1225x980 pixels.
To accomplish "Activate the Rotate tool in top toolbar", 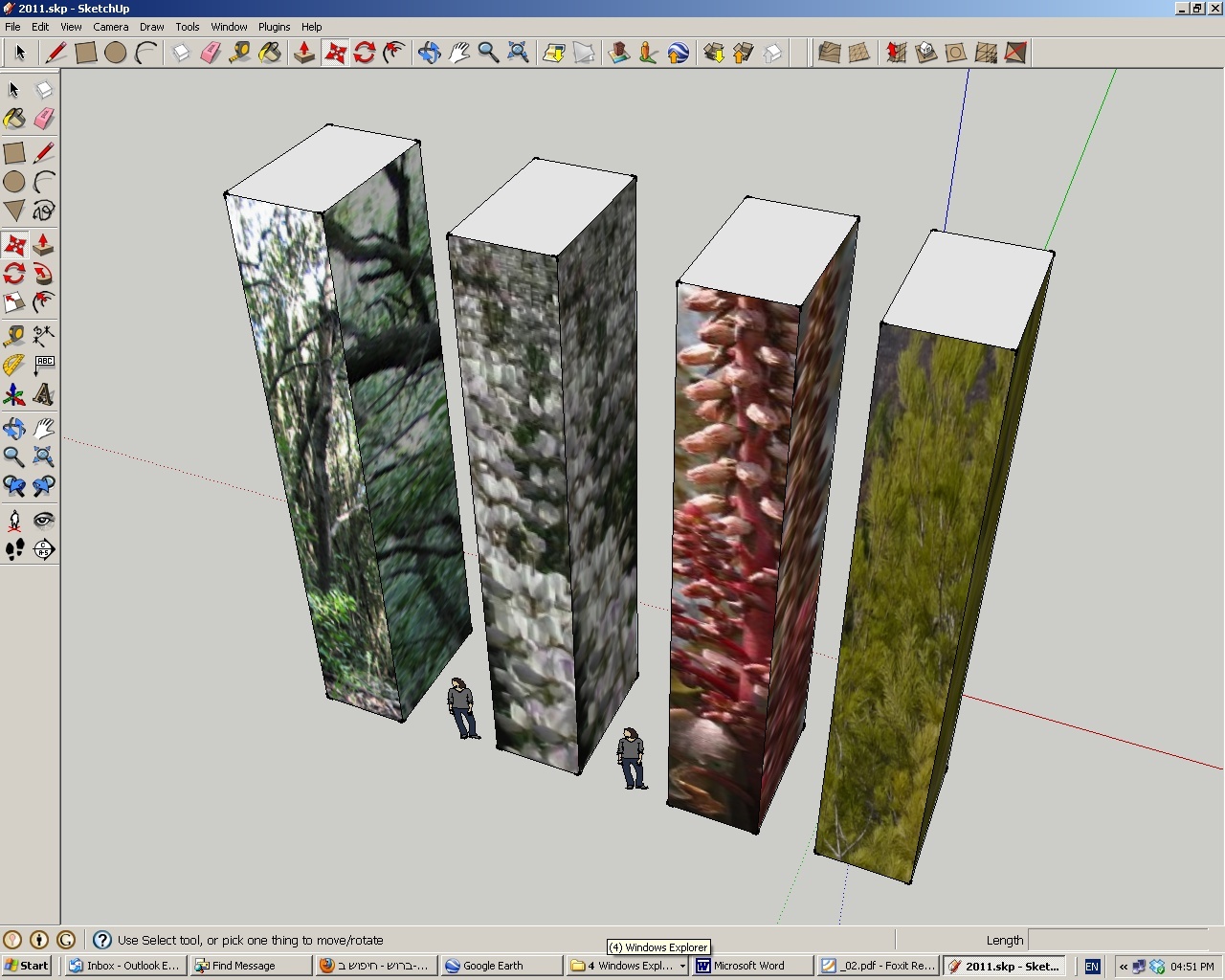I will tap(364, 53).
